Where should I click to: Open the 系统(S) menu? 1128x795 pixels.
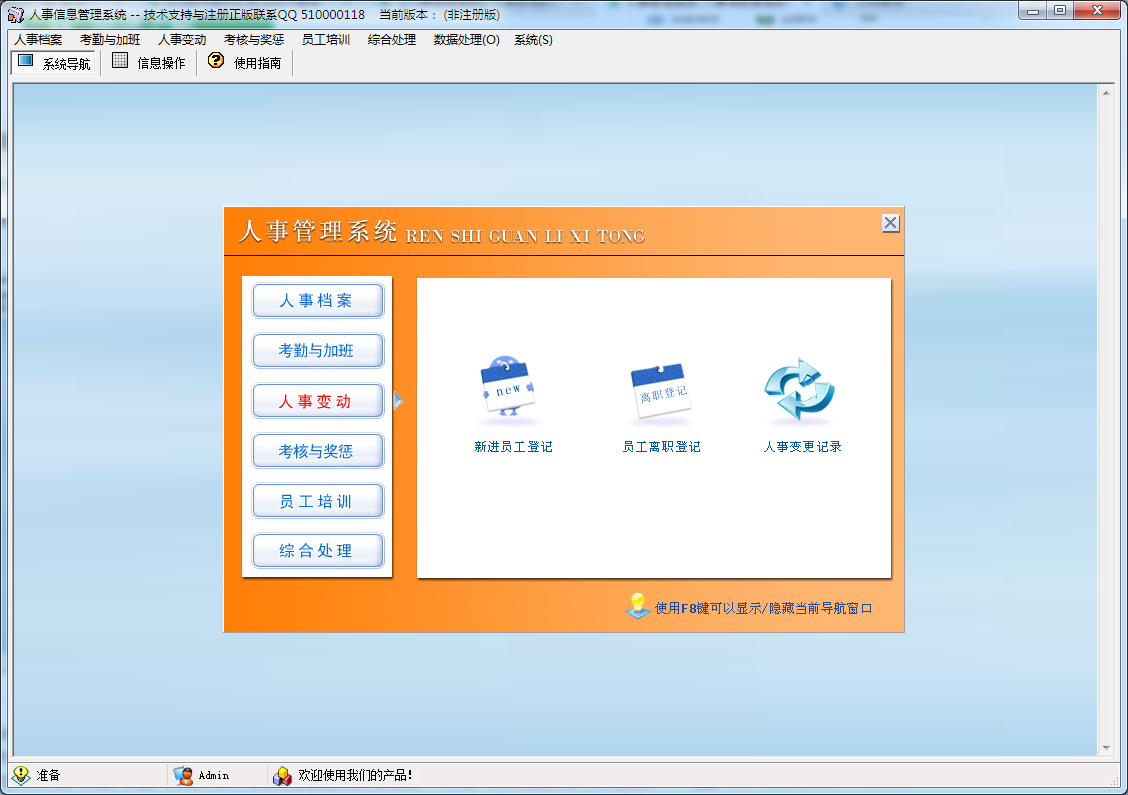533,40
